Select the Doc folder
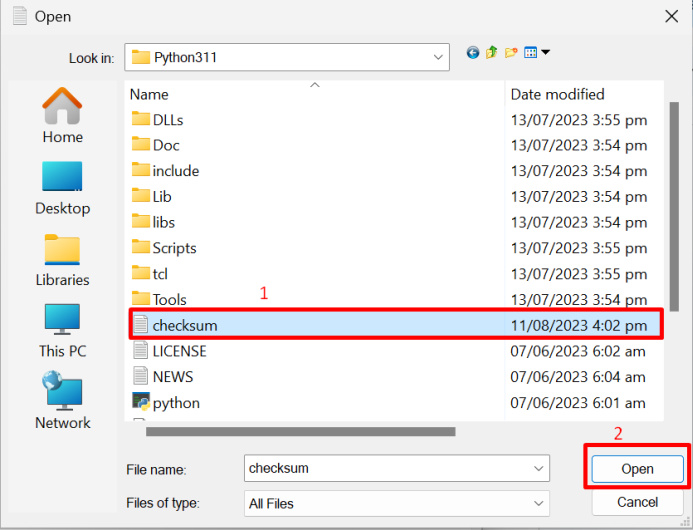 point(156,145)
